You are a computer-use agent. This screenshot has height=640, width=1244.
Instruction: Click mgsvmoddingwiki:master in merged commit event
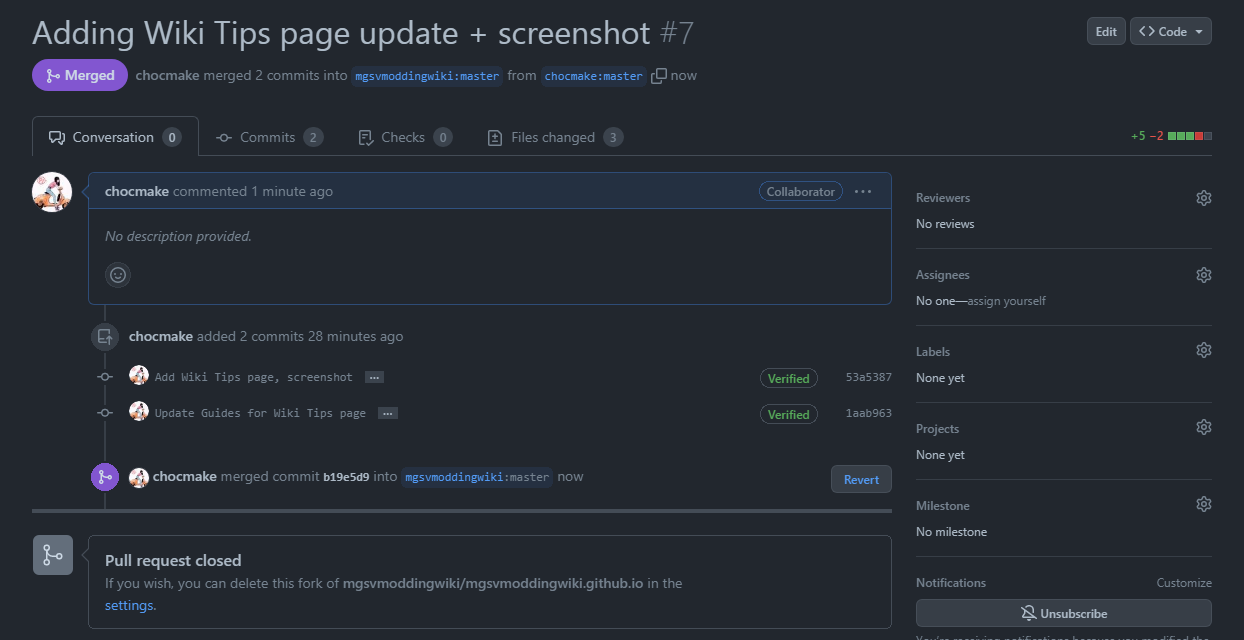point(477,477)
